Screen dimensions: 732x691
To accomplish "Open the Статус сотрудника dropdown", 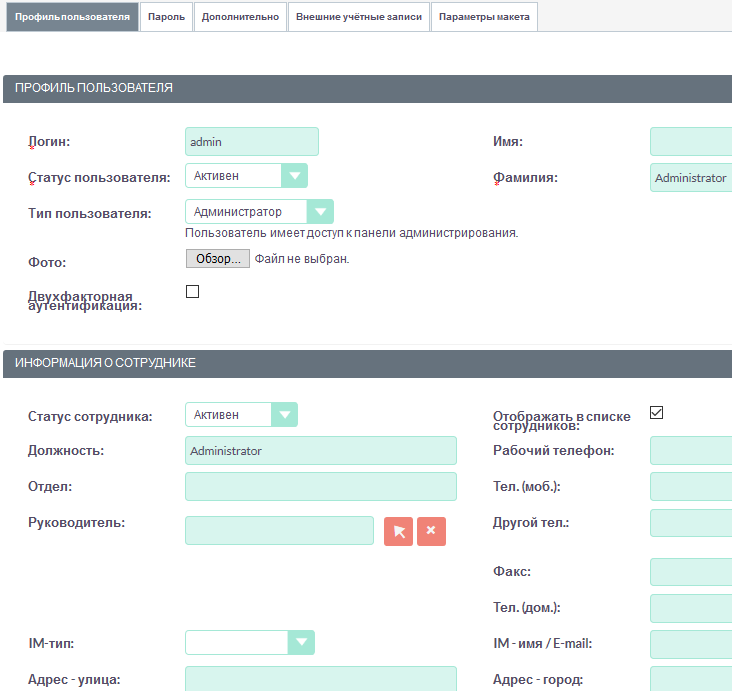I will (241, 415).
